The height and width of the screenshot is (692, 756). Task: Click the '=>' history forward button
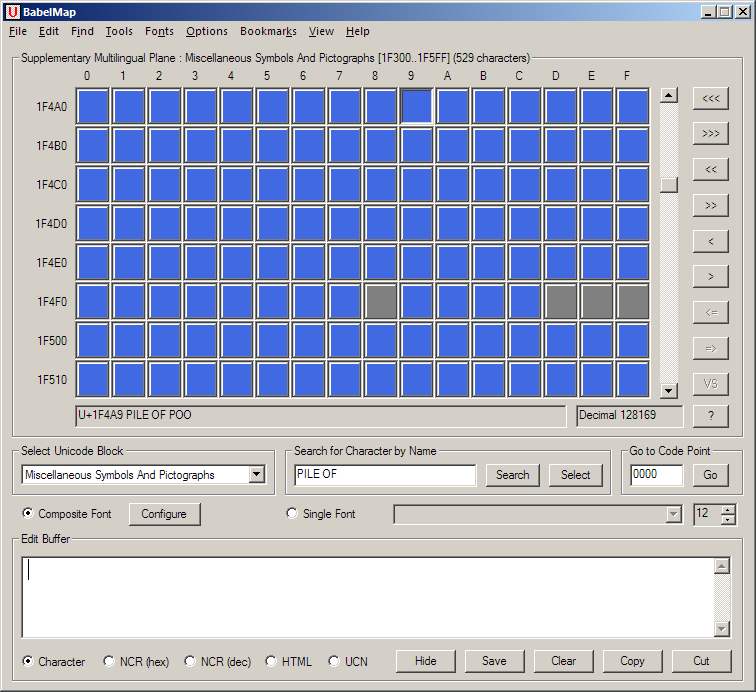pos(710,348)
